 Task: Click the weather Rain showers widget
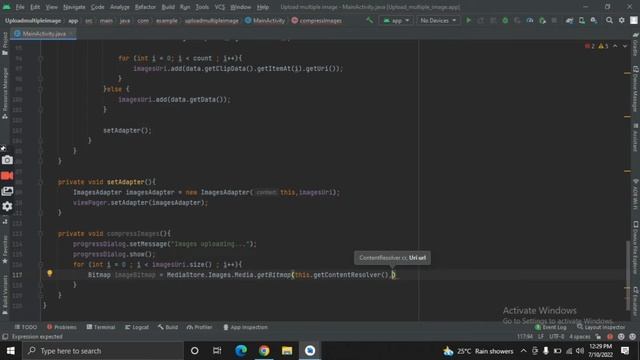[x=478, y=351]
